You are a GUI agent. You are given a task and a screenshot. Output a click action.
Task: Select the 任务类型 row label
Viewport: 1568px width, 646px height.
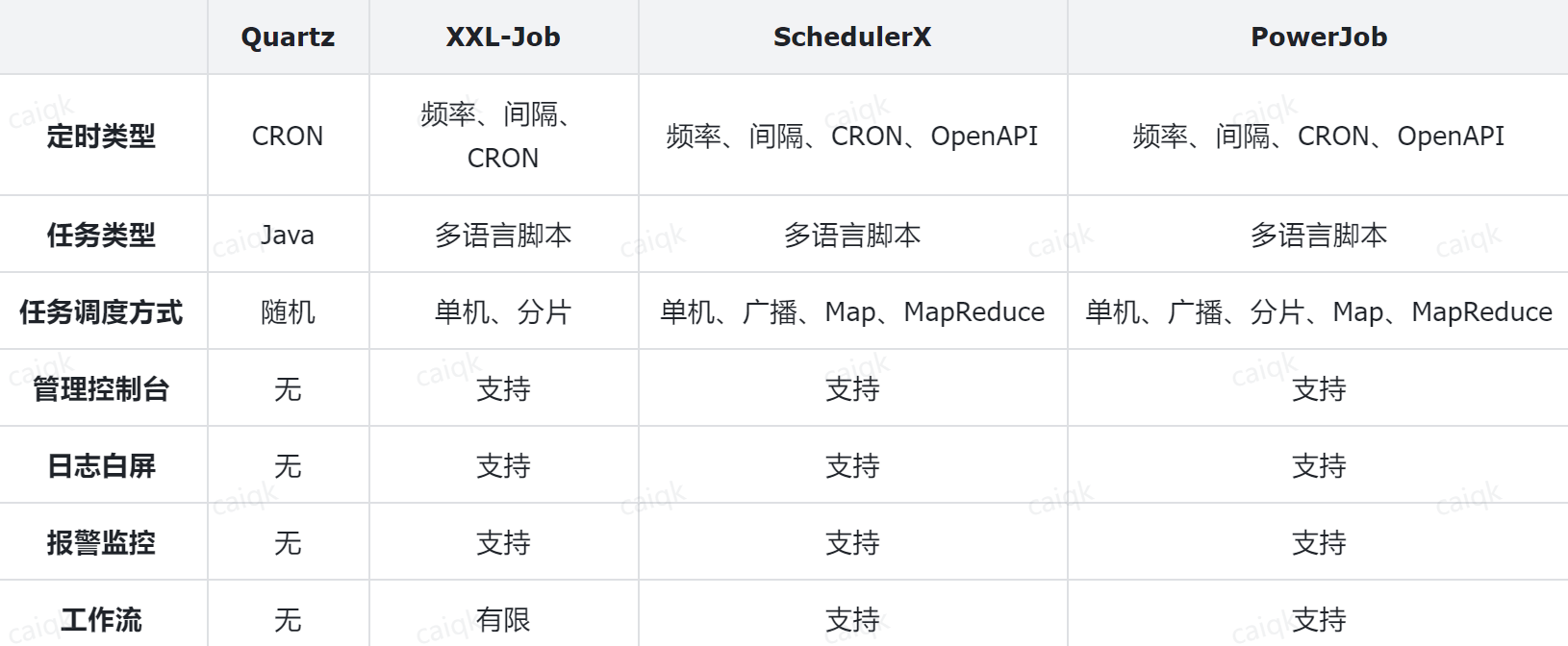coord(101,235)
